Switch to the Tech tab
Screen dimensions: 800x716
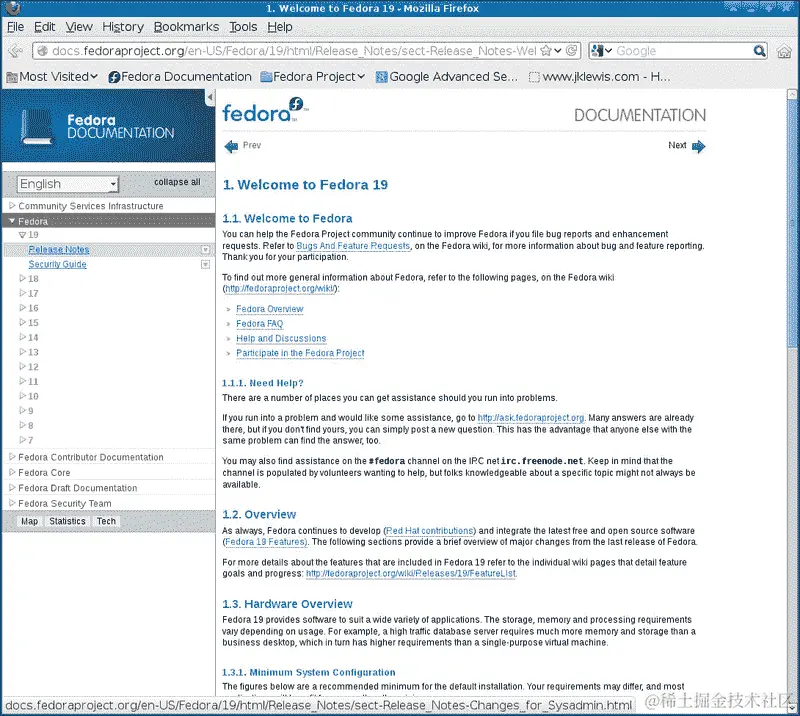[106, 521]
